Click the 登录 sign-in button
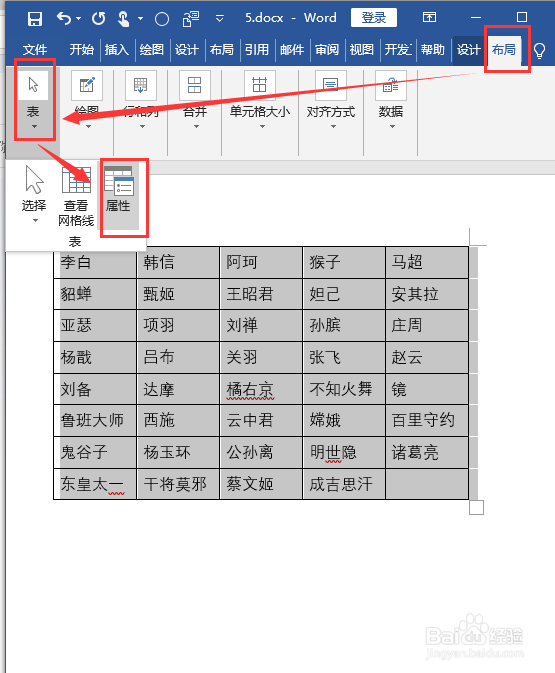The width and height of the screenshot is (555, 673). [373, 18]
